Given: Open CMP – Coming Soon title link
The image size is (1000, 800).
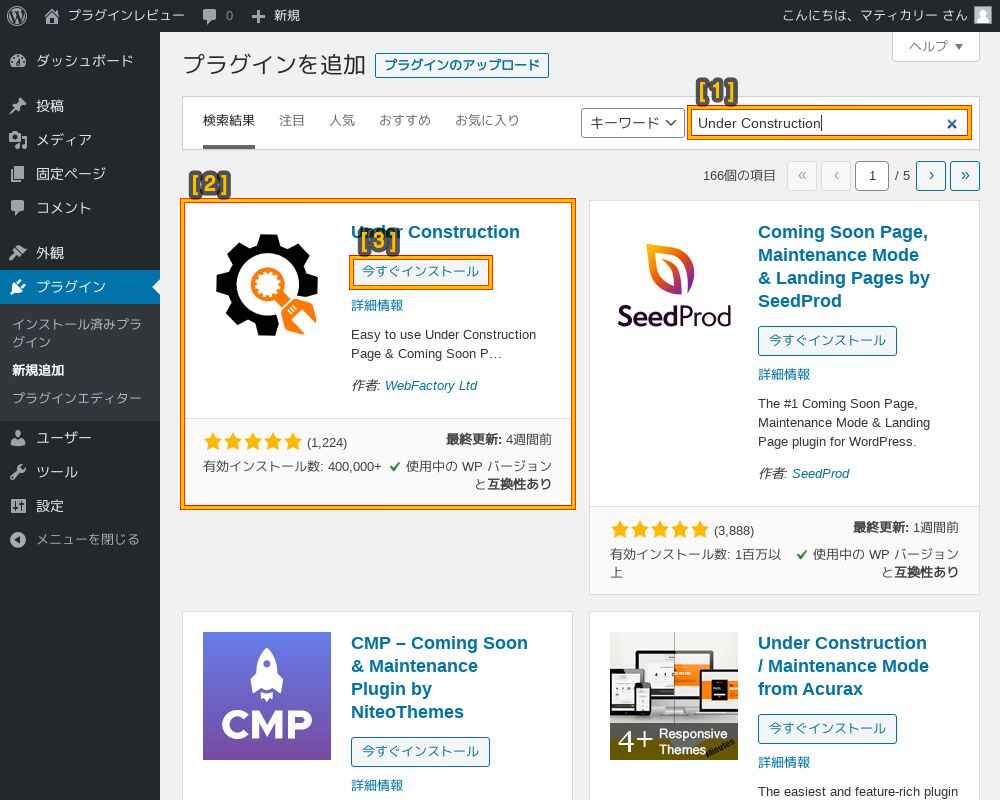Looking at the screenshot, I should (439, 677).
